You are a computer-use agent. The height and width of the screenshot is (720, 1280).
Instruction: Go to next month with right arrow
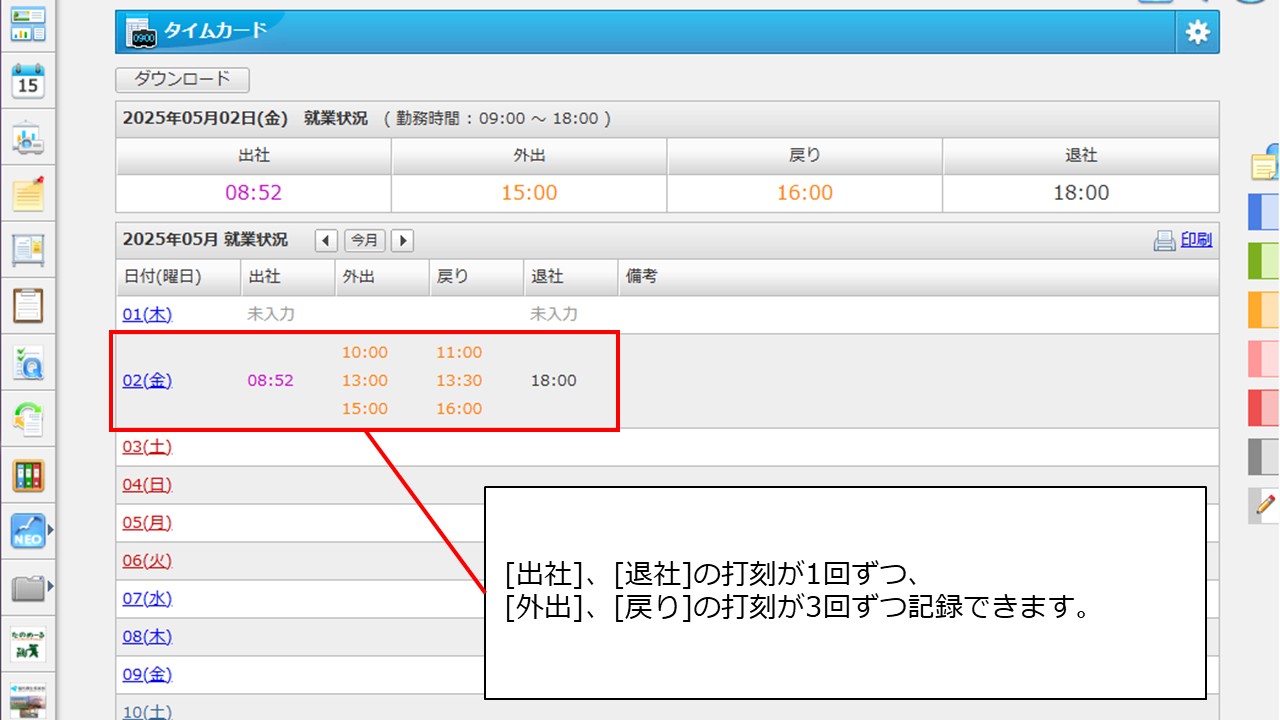[402, 240]
